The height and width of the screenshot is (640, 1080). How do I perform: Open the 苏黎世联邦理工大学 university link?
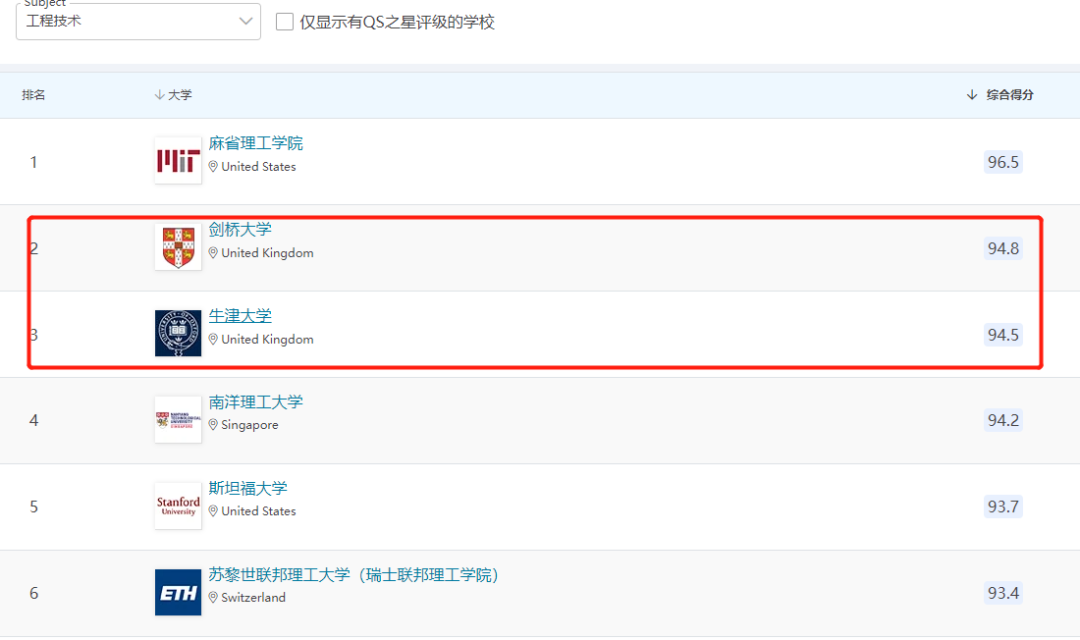[353, 575]
